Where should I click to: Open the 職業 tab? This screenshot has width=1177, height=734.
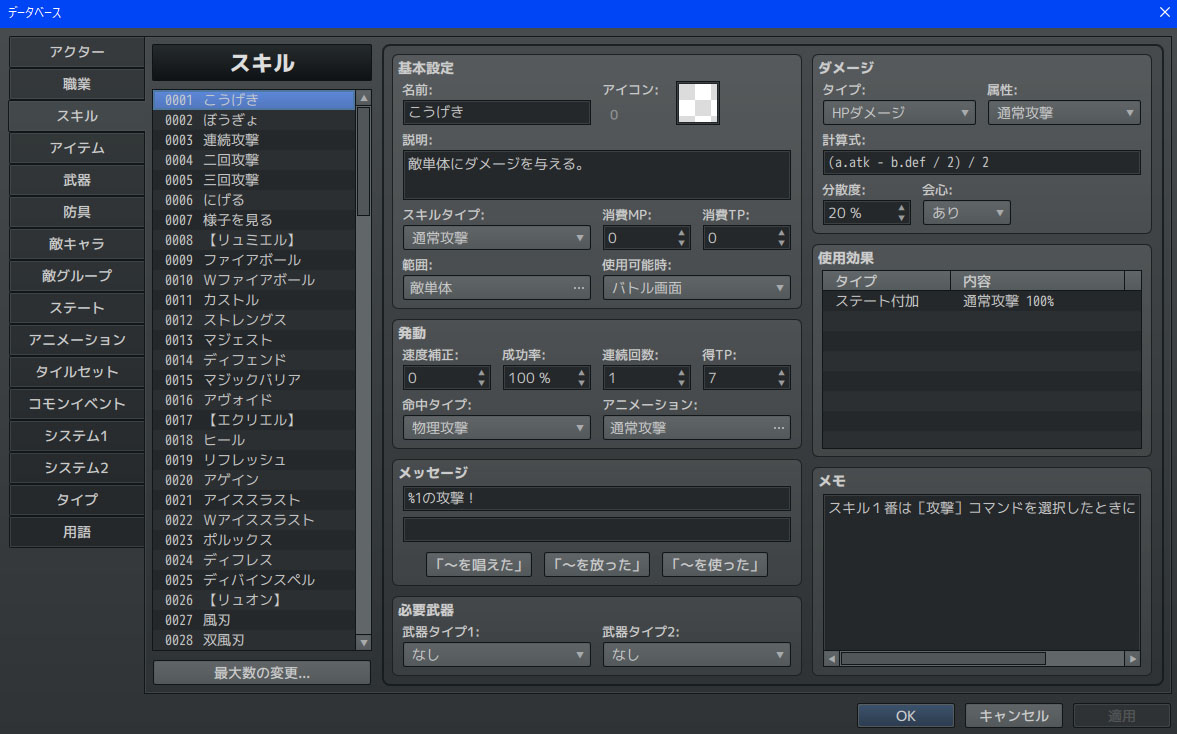77,84
